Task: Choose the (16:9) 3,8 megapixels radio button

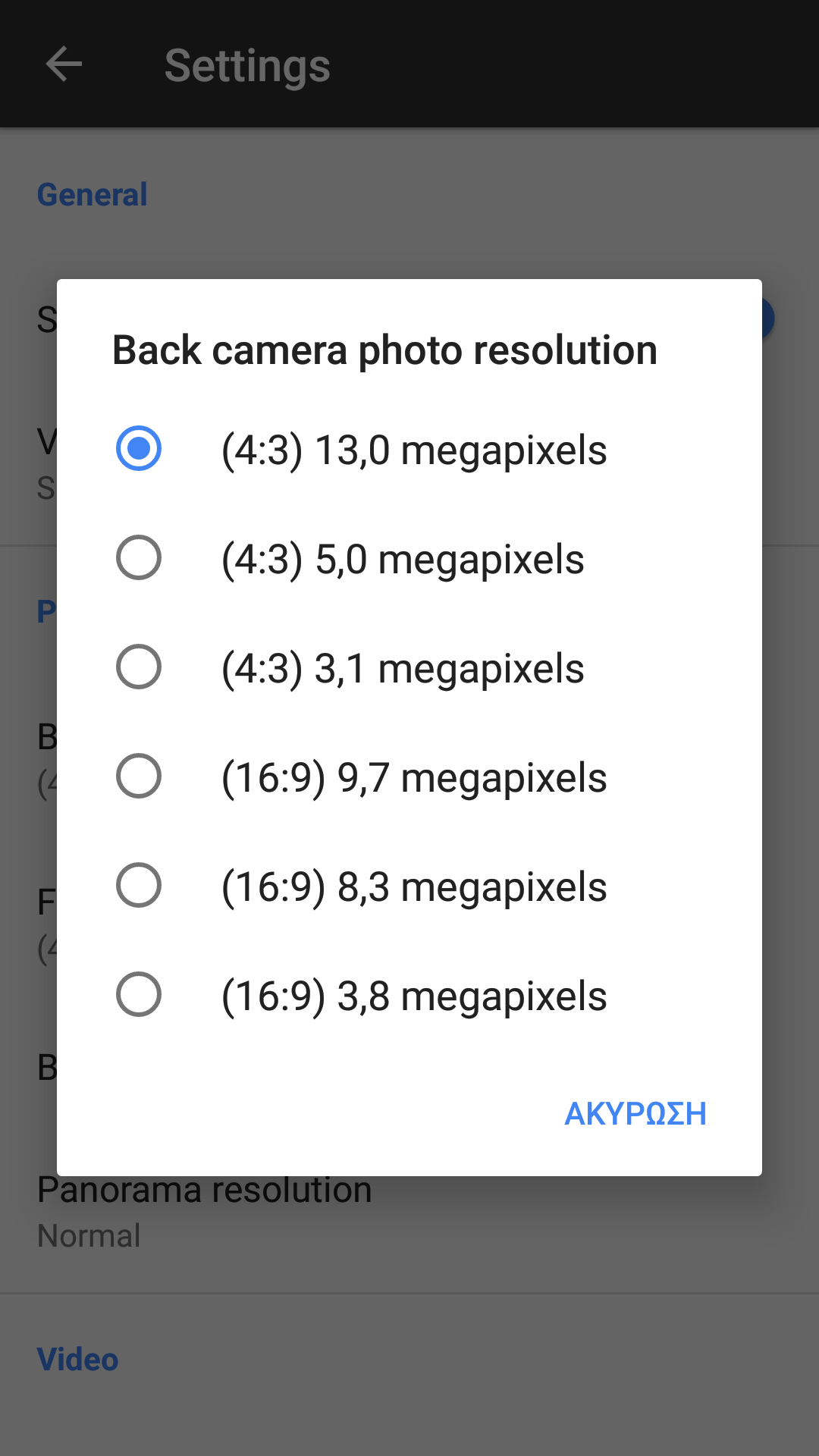Action: pyautogui.click(x=139, y=995)
